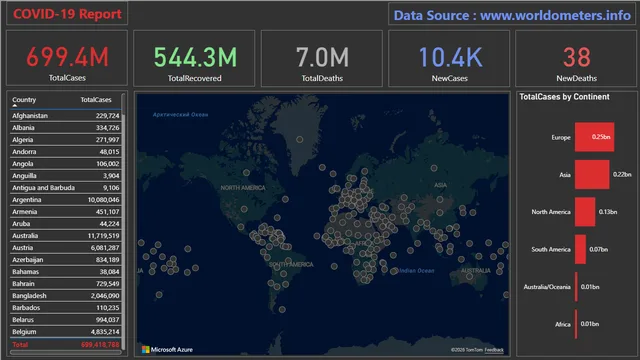Viewport: 640px width, 360px height.
Task: Click the 544.3M TotalRecovered card
Action: pos(194,58)
